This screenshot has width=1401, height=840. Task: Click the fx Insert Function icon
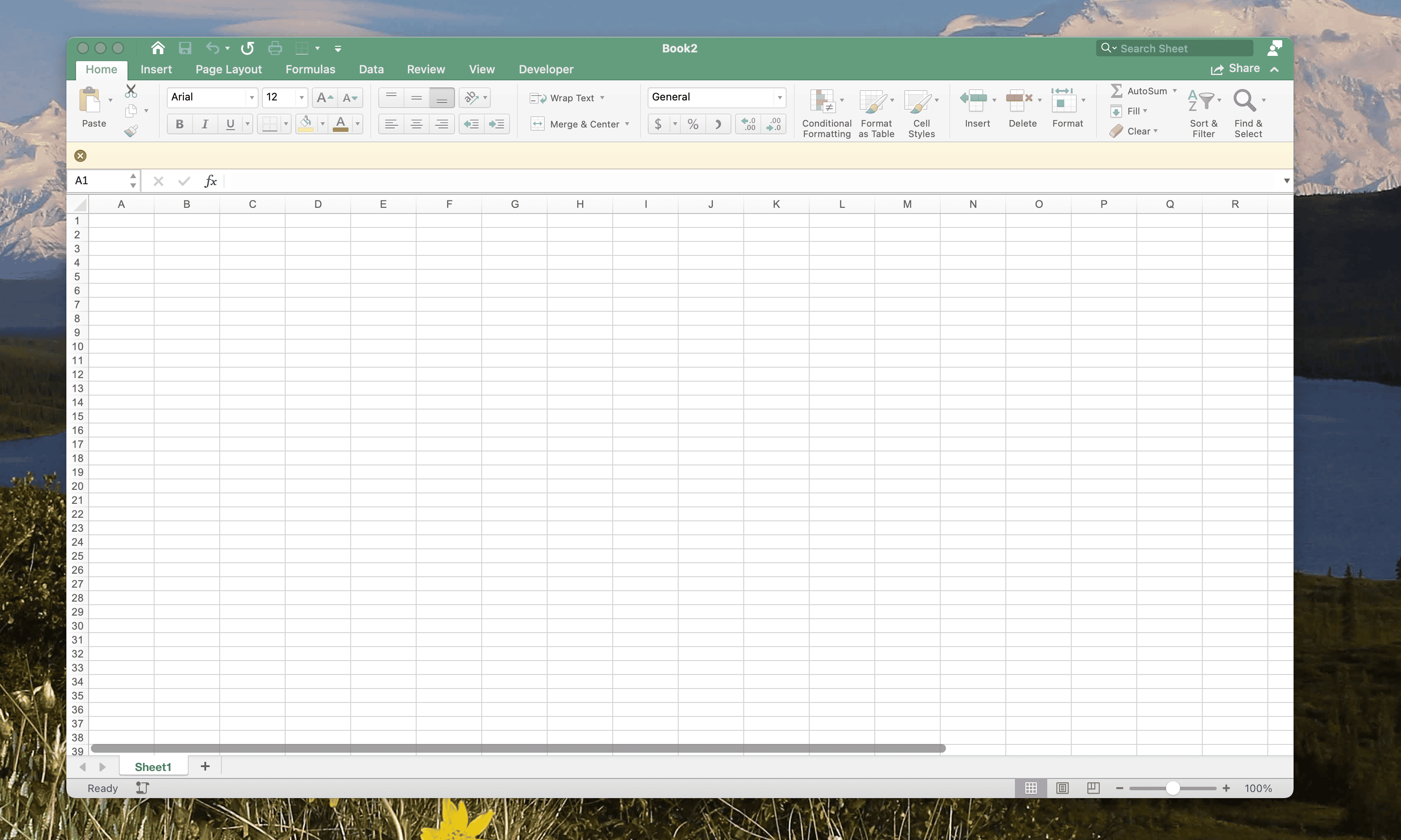[x=210, y=181]
